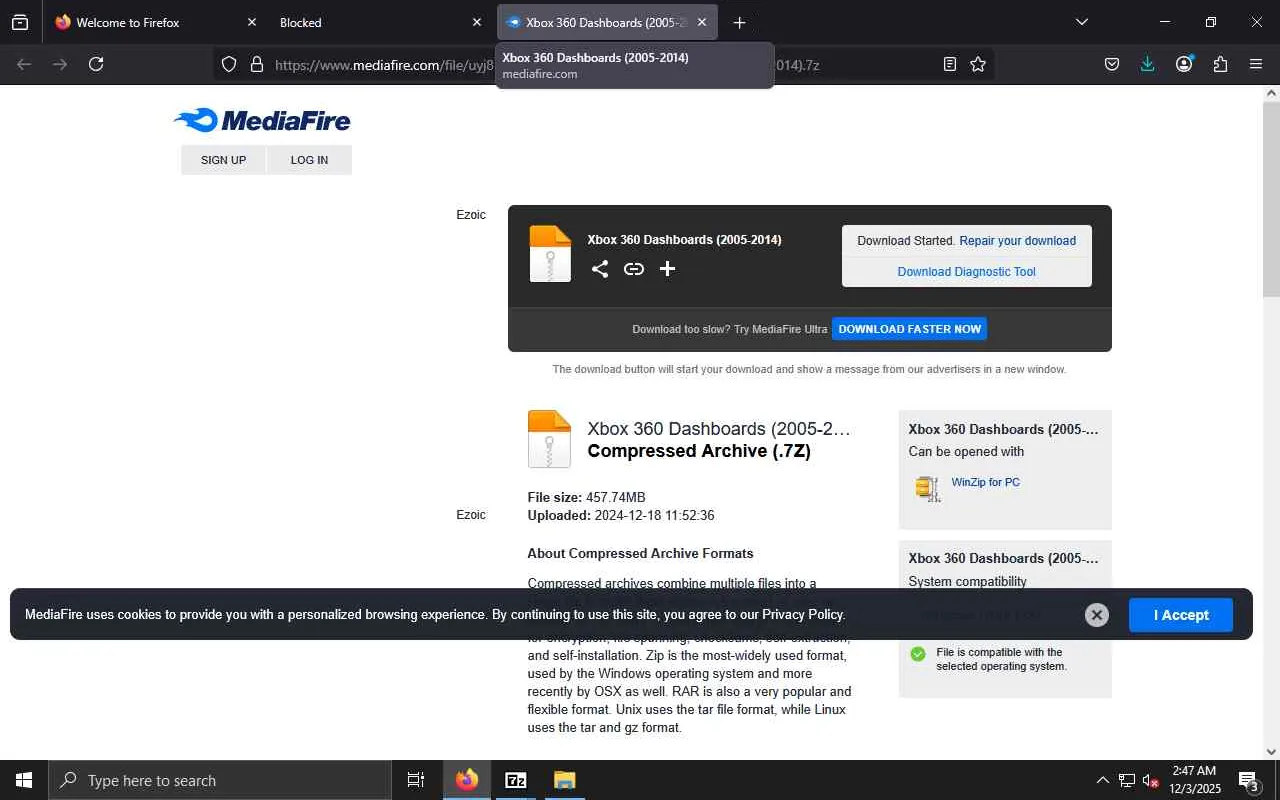The height and width of the screenshot is (800, 1280).
Task: Go back to the previous page
Action: (24, 64)
